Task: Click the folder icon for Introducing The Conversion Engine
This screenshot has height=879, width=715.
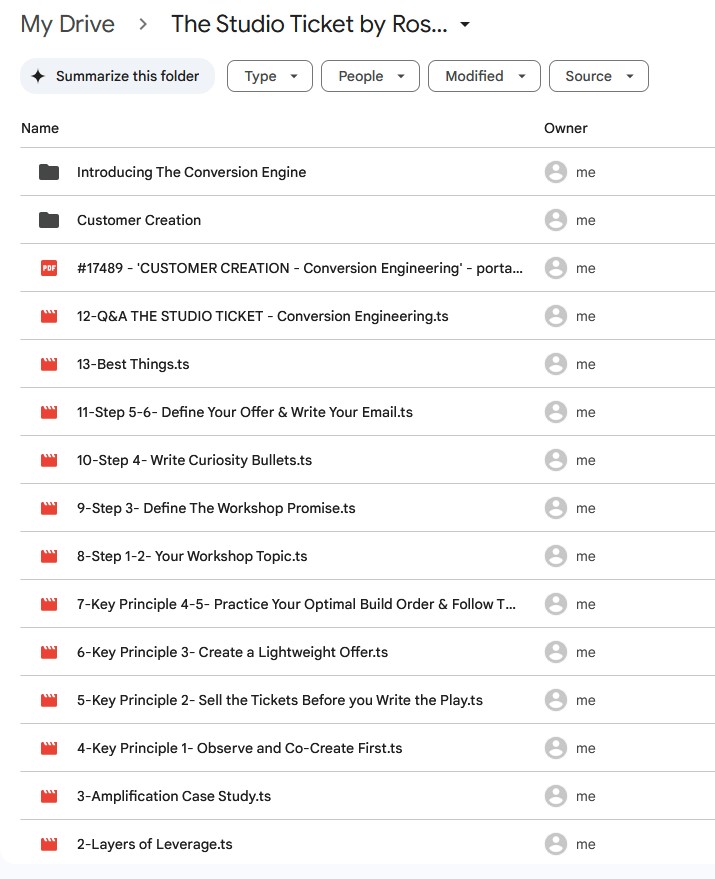Action: coord(49,172)
